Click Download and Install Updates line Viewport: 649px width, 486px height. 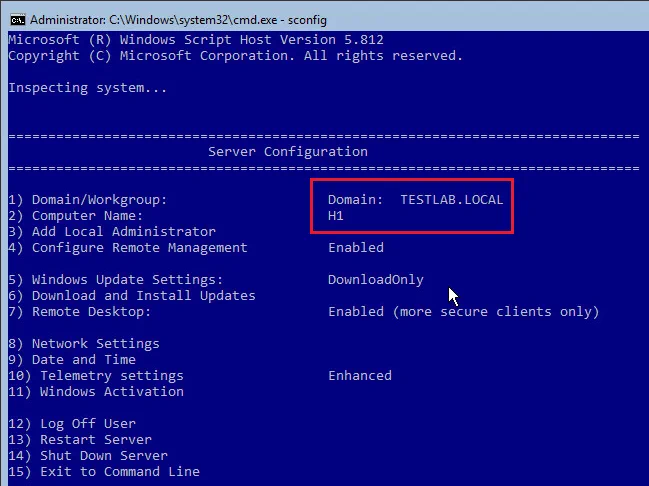(x=132, y=296)
